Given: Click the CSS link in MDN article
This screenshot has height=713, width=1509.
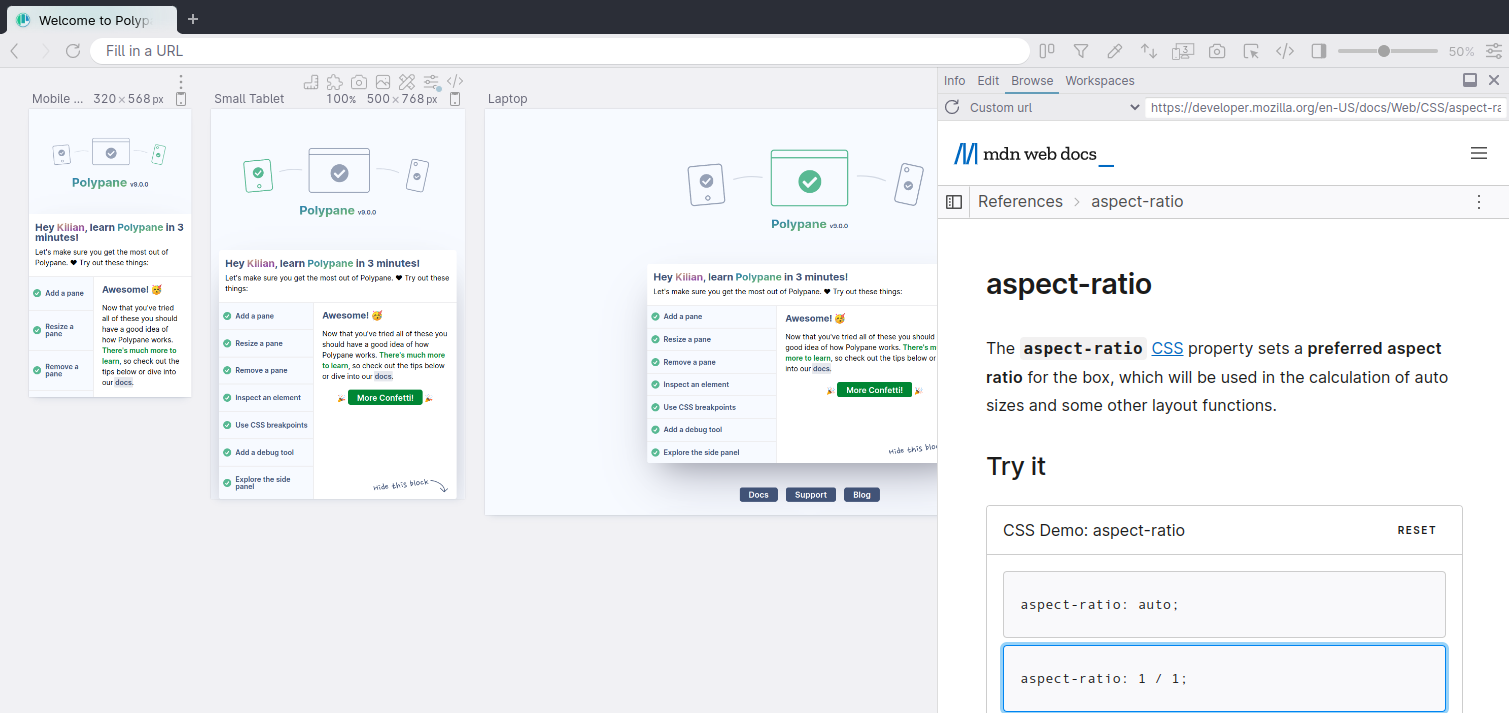Looking at the screenshot, I should tap(1167, 349).
